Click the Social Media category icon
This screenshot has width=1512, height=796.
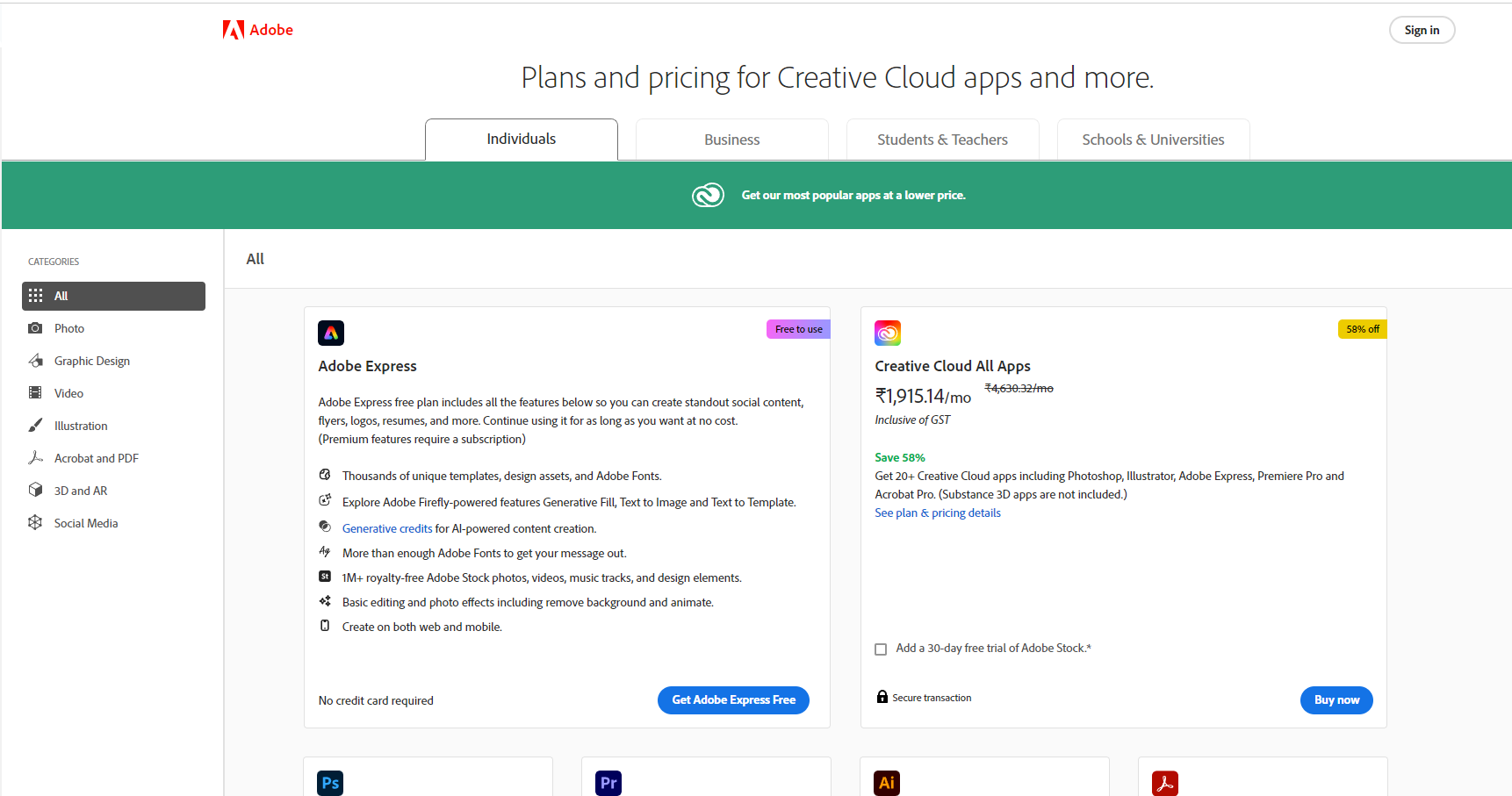pyautogui.click(x=35, y=523)
